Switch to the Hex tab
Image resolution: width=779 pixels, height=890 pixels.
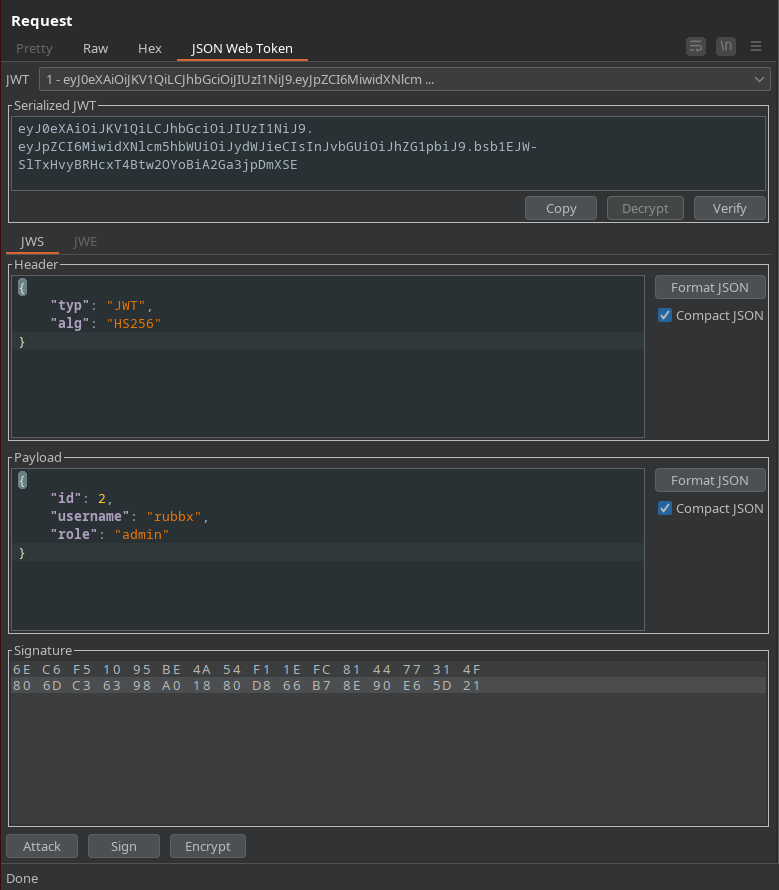150,49
